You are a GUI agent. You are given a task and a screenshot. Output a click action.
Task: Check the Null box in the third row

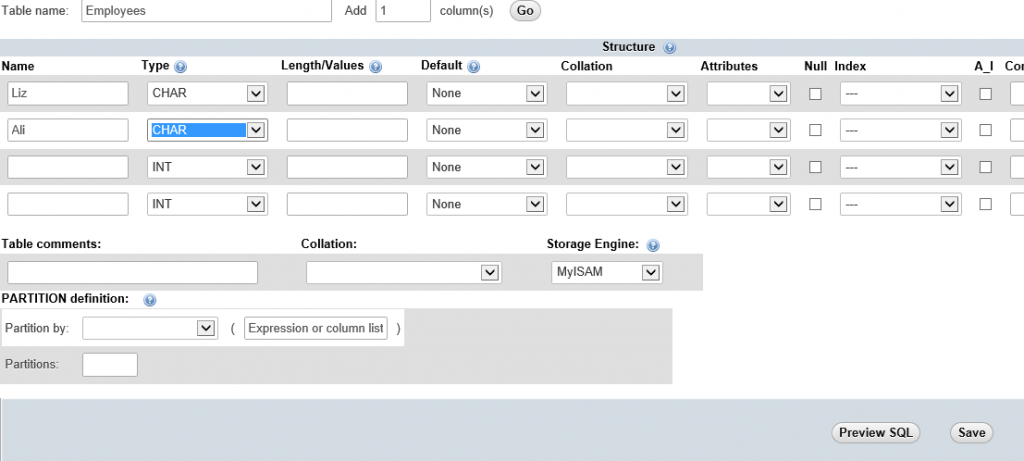pyautogui.click(x=815, y=167)
